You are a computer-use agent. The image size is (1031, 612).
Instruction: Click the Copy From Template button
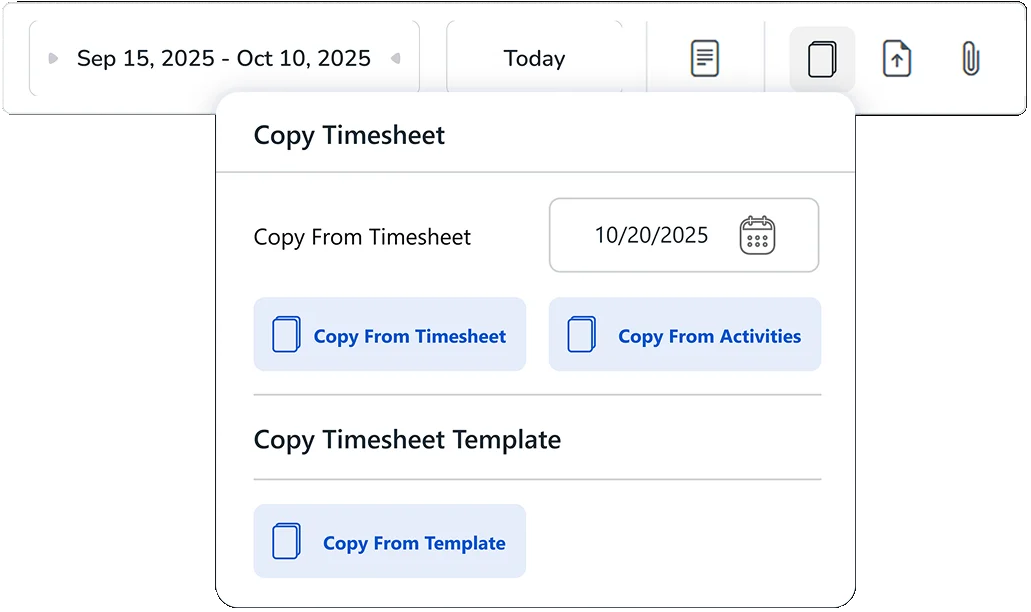[390, 542]
